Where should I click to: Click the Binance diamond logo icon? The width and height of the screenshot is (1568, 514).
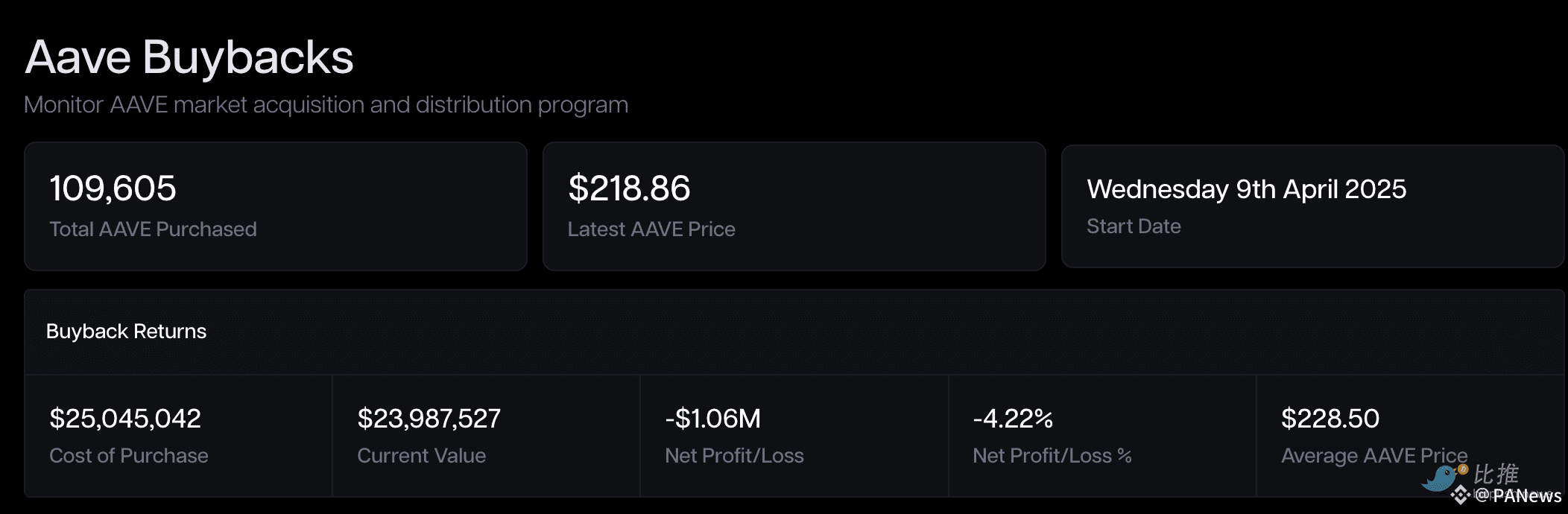[1460, 495]
